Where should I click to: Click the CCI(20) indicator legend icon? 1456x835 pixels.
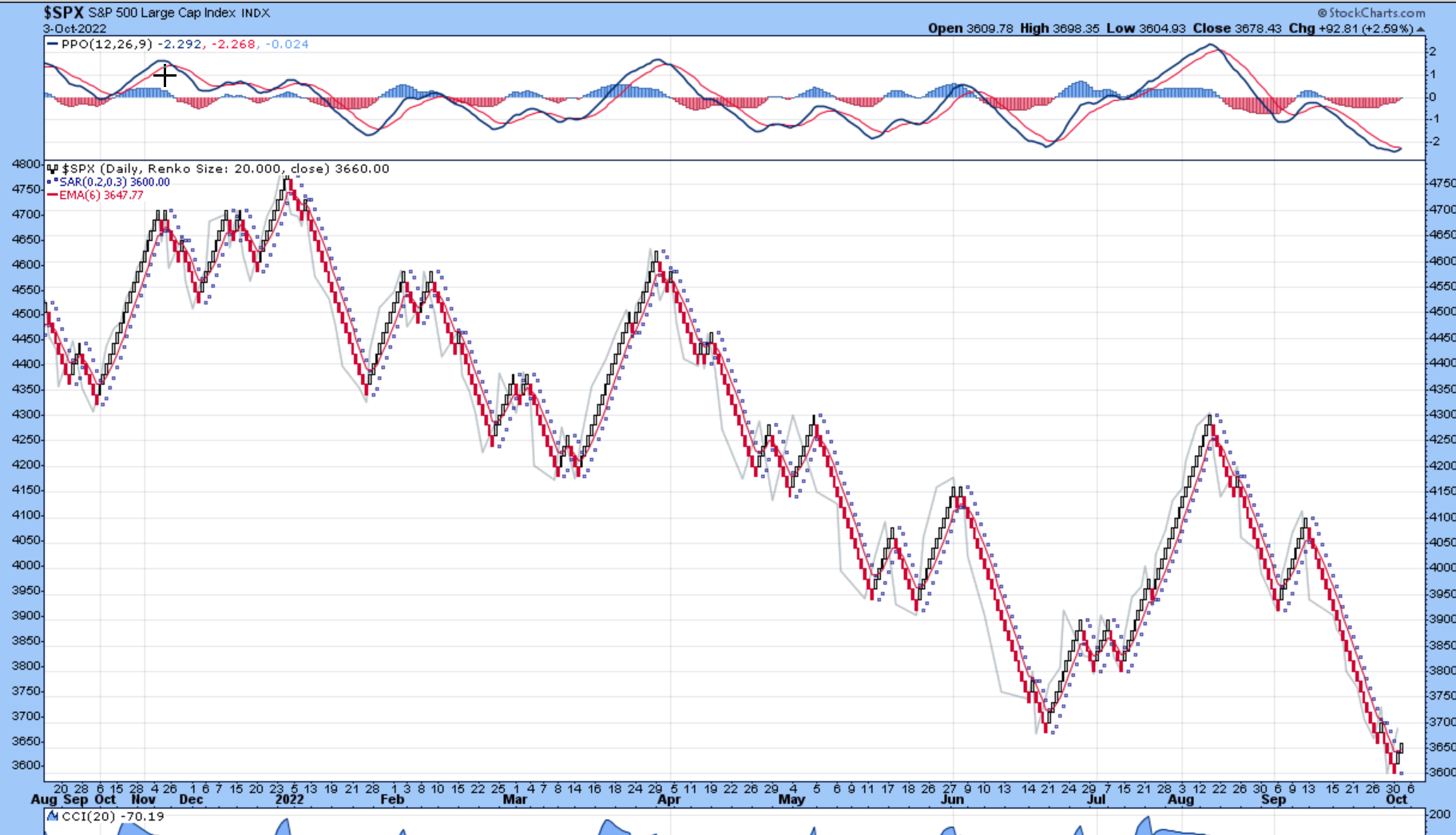click(x=53, y=816)
